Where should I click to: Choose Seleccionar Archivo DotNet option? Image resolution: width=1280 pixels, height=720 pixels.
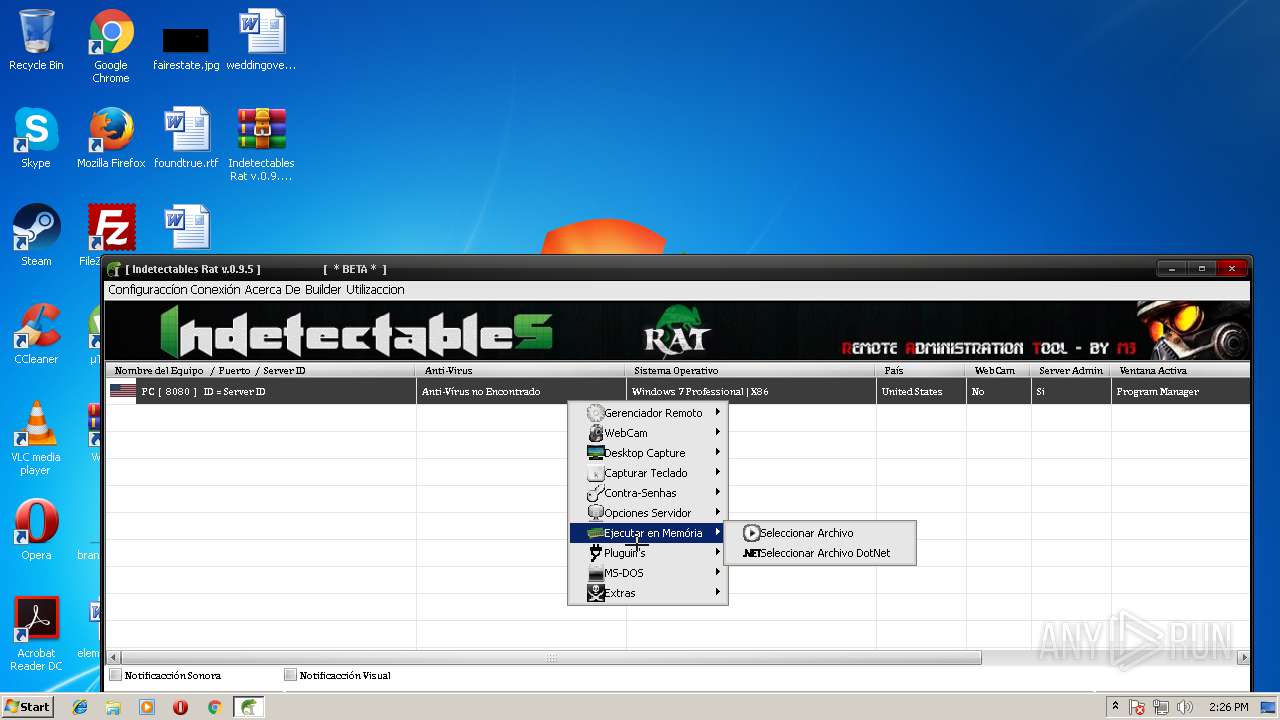click(820, 553)
